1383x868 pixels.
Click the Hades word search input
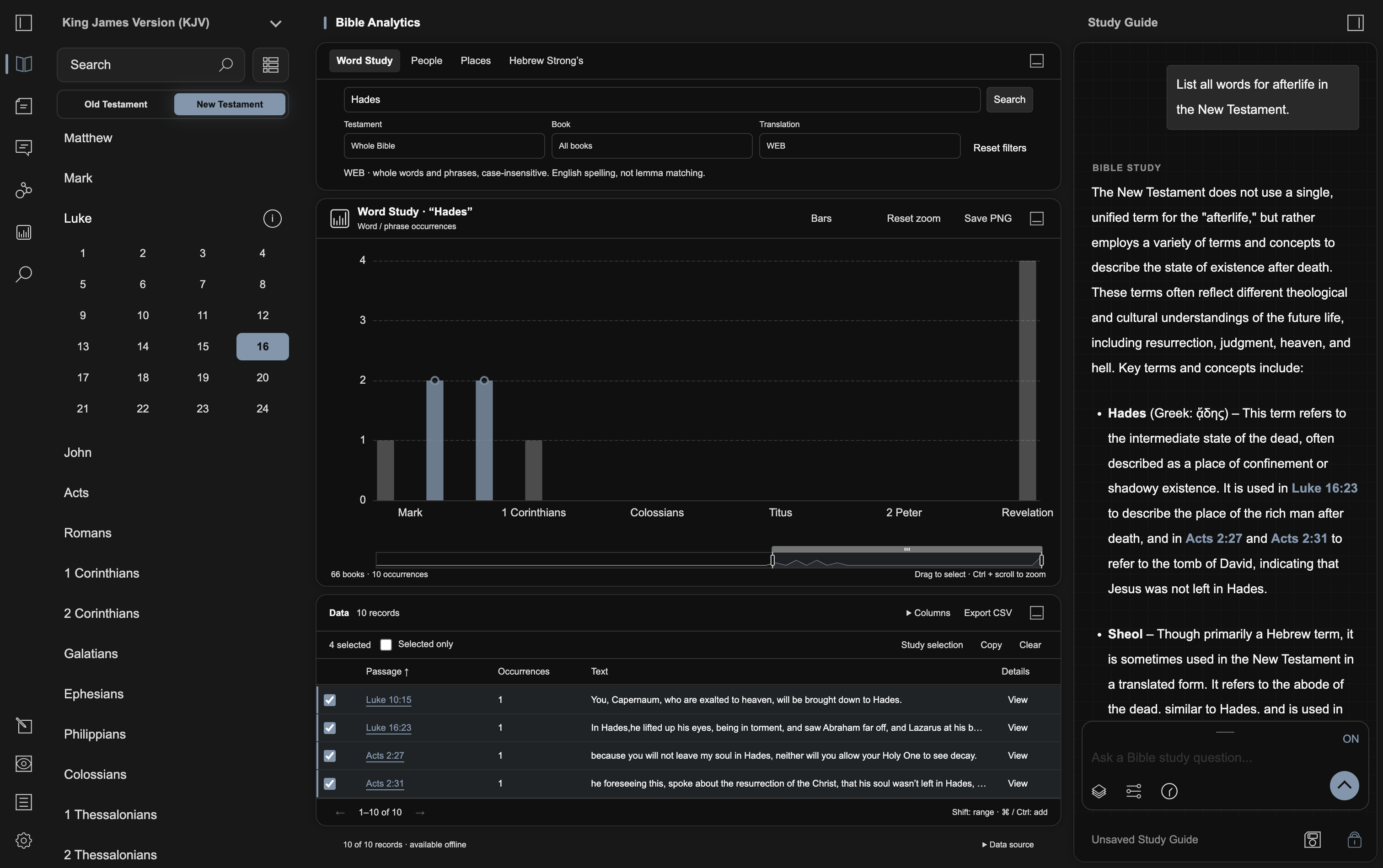(662, 99)
